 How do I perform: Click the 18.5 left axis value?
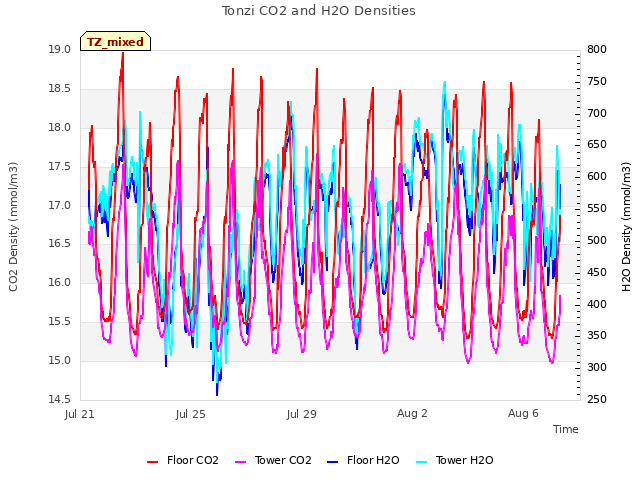pyautogui.click(x=60, y=89)
